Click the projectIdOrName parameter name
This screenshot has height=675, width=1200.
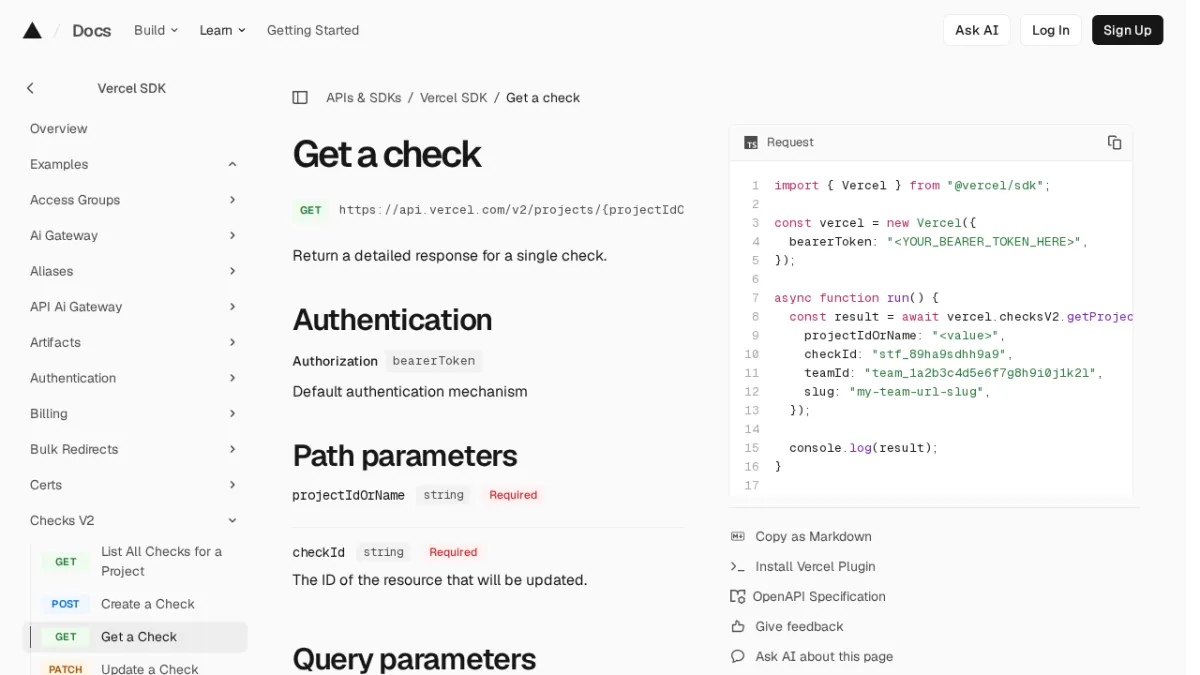[x=348, y=495]
